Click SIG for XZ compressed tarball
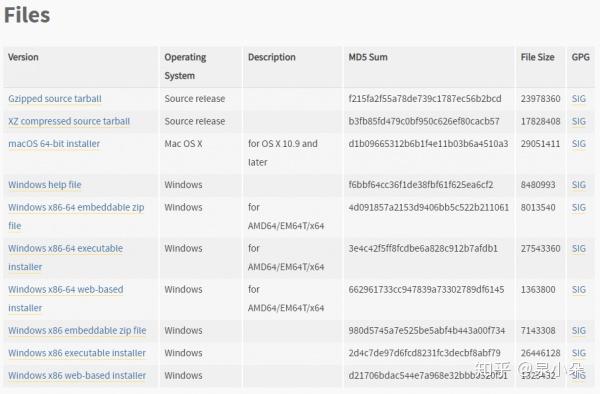This screenshot has height=394, width=600. coord(579,121)
